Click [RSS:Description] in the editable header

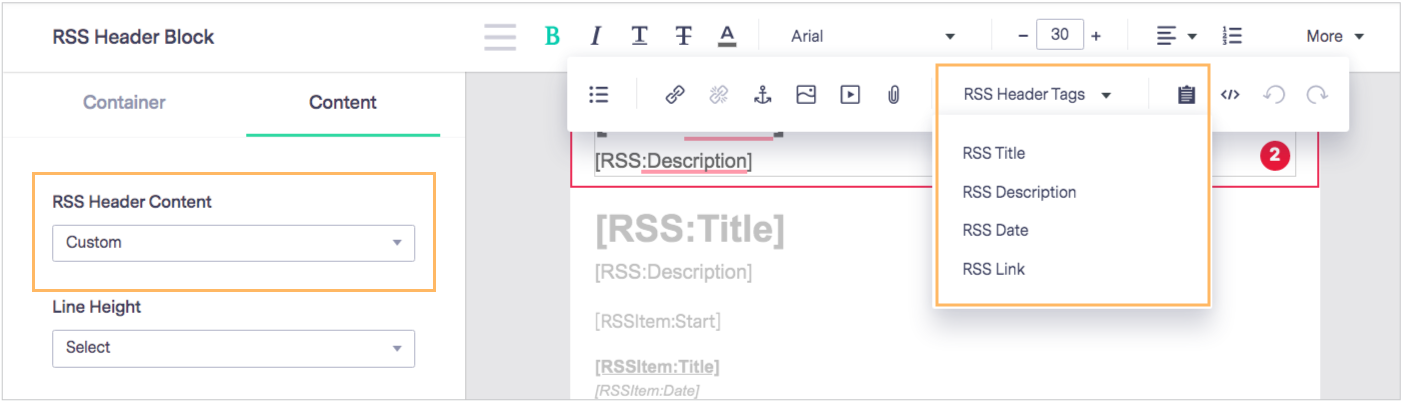(673, 161)
